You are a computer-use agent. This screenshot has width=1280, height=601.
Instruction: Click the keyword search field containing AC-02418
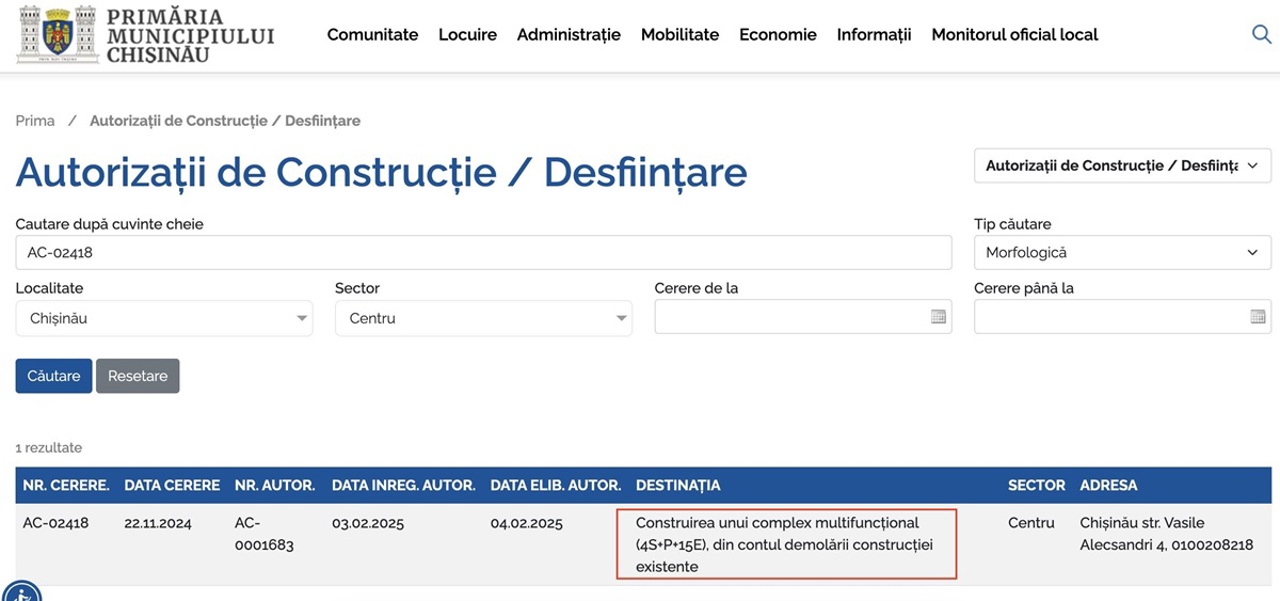[x=484, y=253]
